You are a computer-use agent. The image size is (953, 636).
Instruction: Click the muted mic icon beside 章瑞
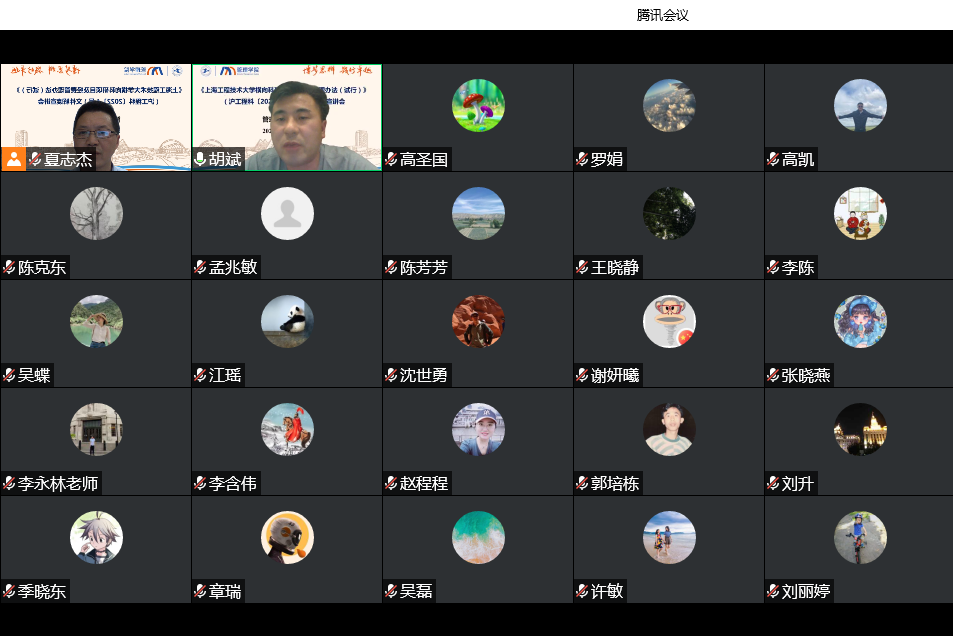tap(200, 592)
